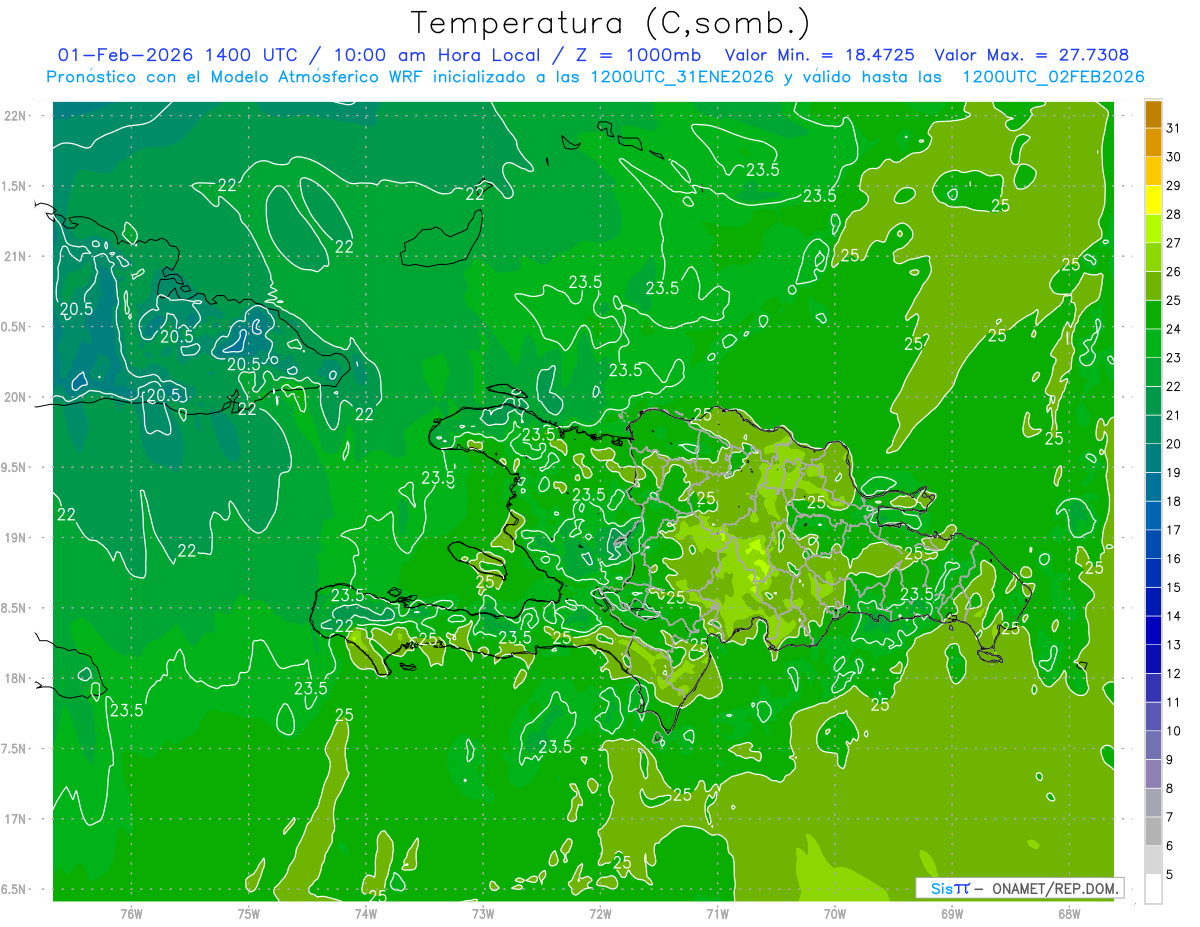Viewport: 1200px width, 927px height.
Task: Click the latitude axis label "17N"
Action: (x=16, y=819)
